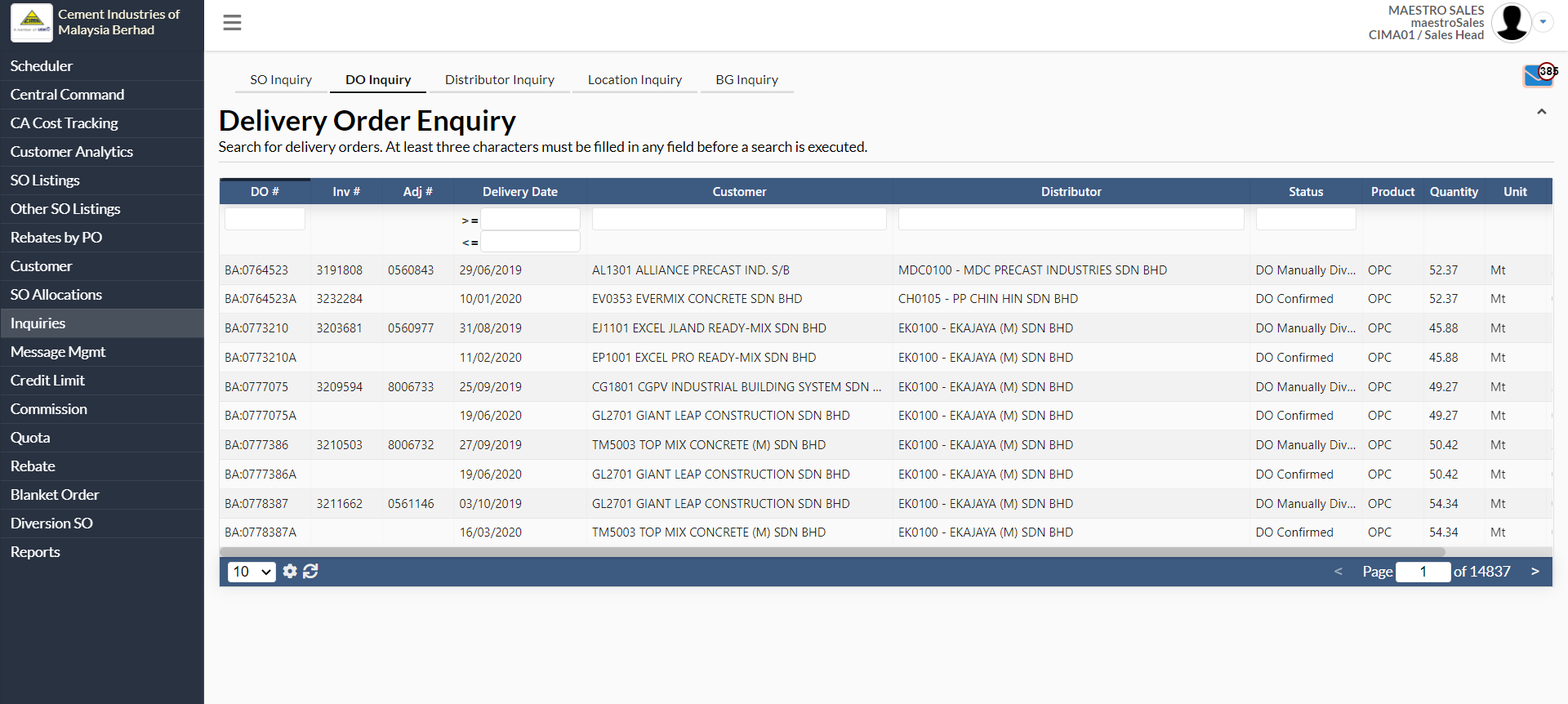Viewport: 1568px width, 704px height.
Task: Sort by the Product column header
Action: tap(1392, 192)
